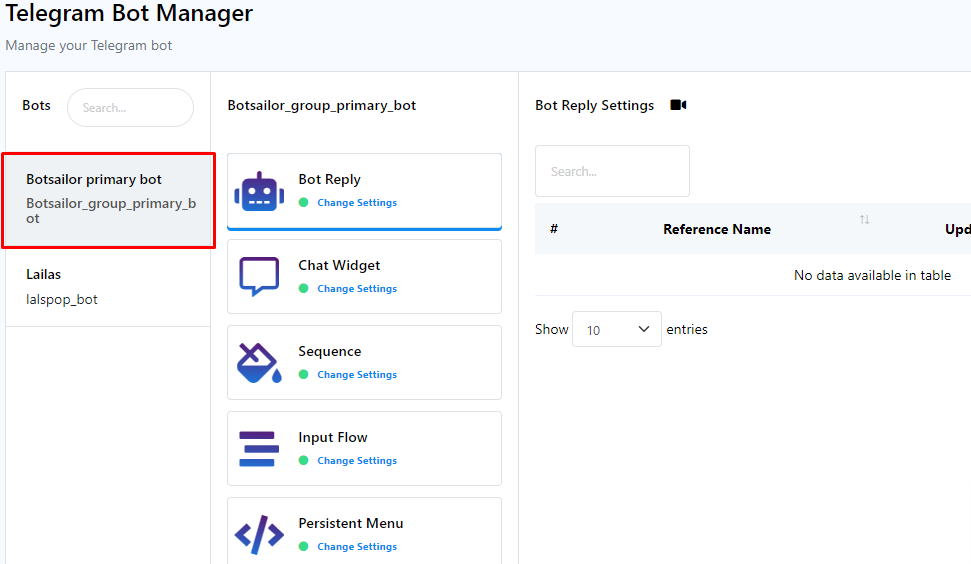Click the Input Flow bars icon
Viewport: 971px width, 564px height.
pos(259,449)
